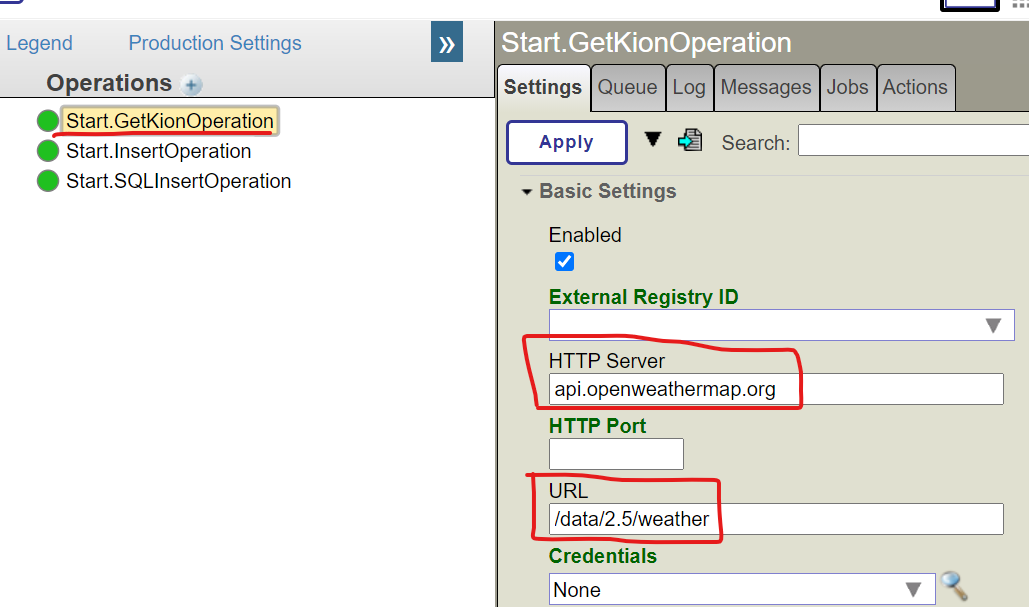
Task: Click magnifier icon next to Credentials
Action: click(955, 587)
